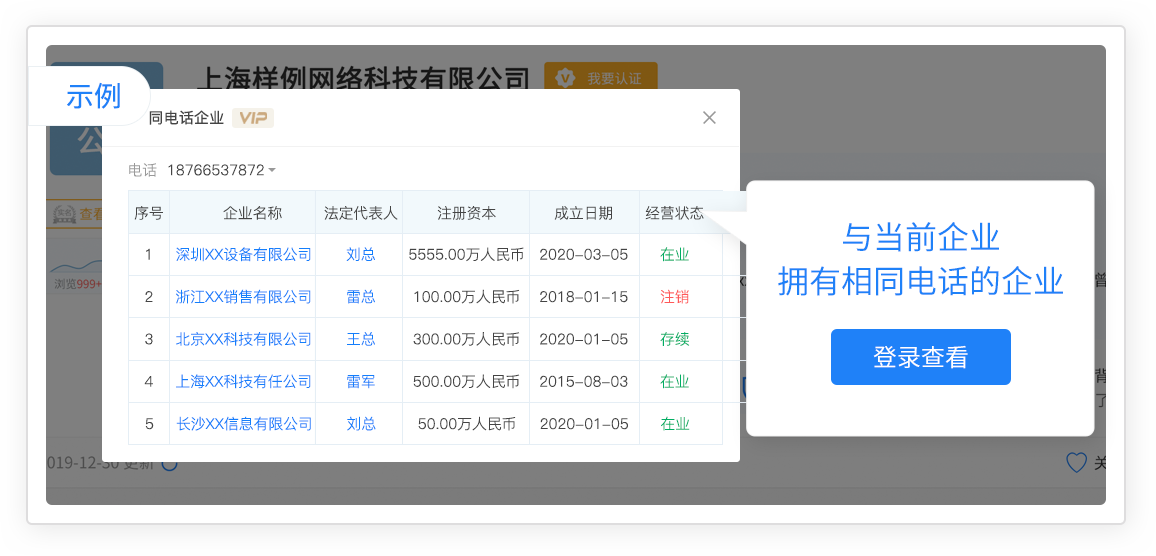The height and width of the screenshot is (556, 1156).
Task: View legal representative 雷军
Action: click(360, 381)
